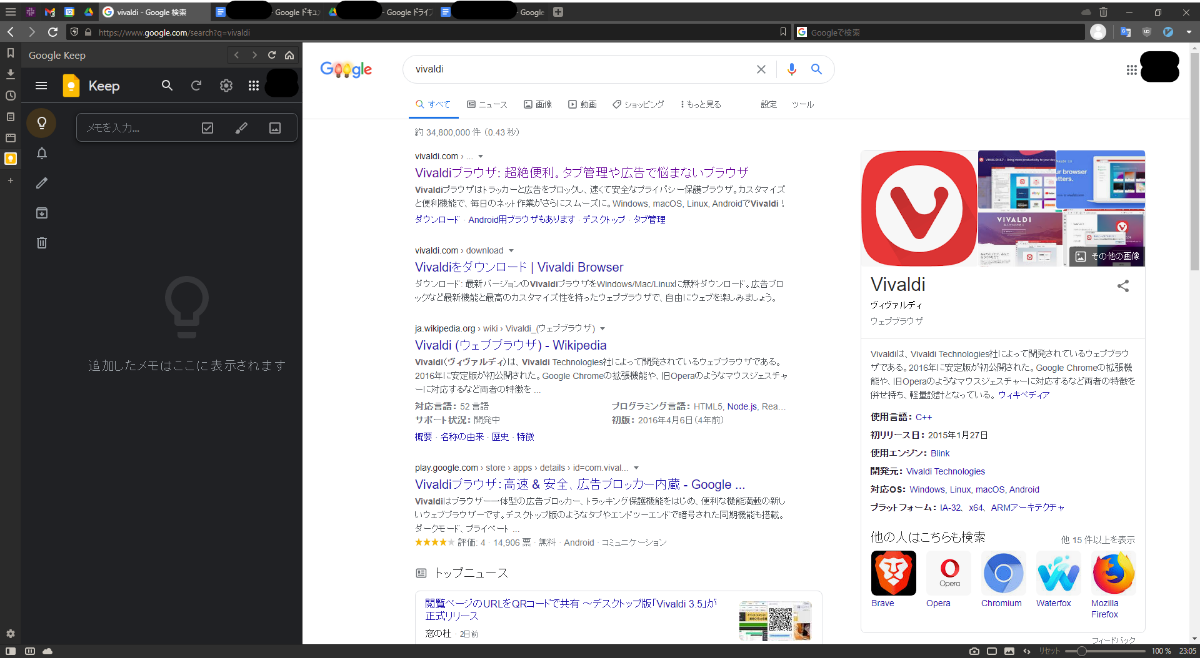
Task: Expand the もっと見る menu
Action: pos(700,104)
